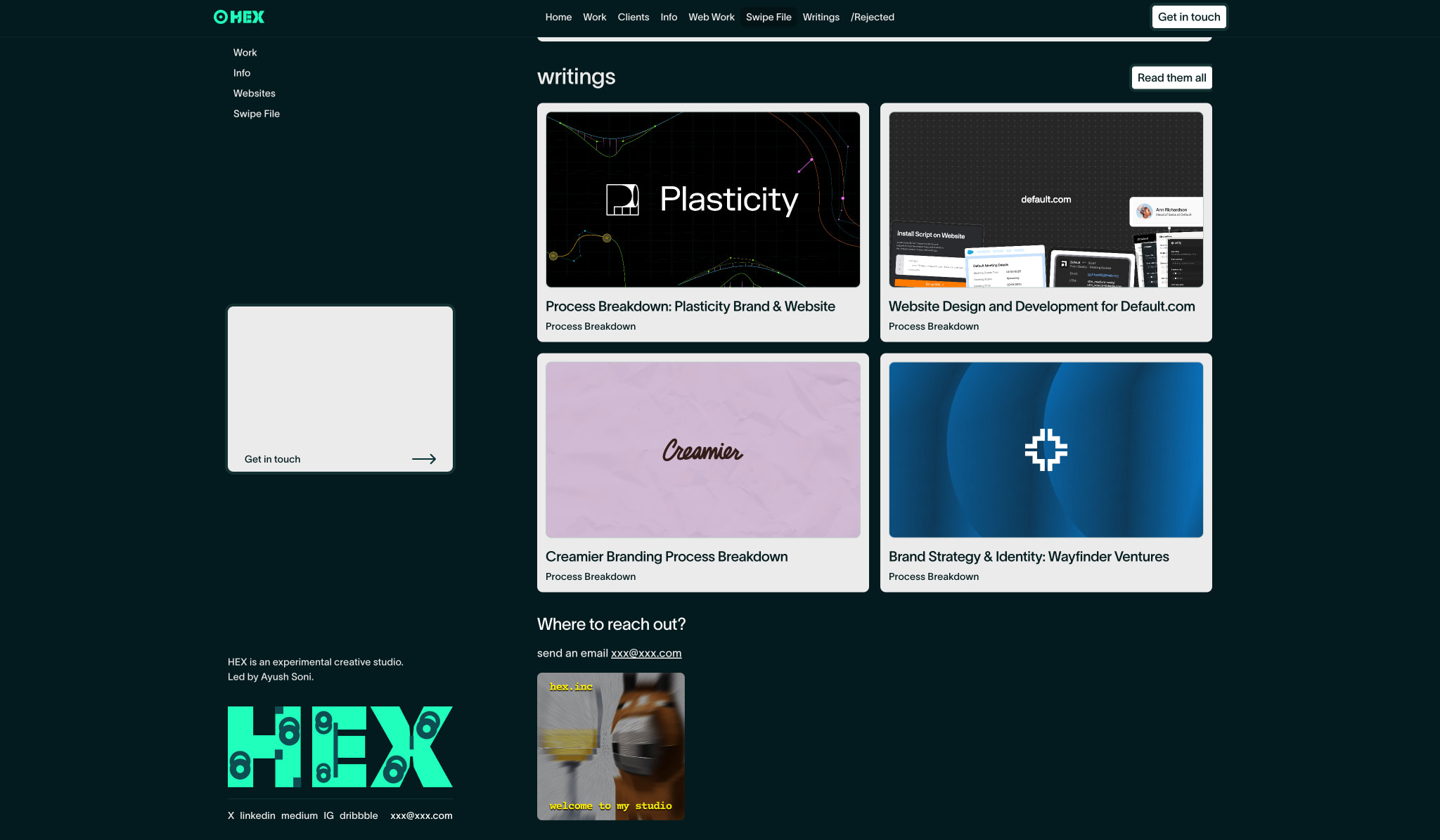The height and width of the screenshot is (840, 1440).
Task: Open the IG footer link
Action: tap(328, 815)
